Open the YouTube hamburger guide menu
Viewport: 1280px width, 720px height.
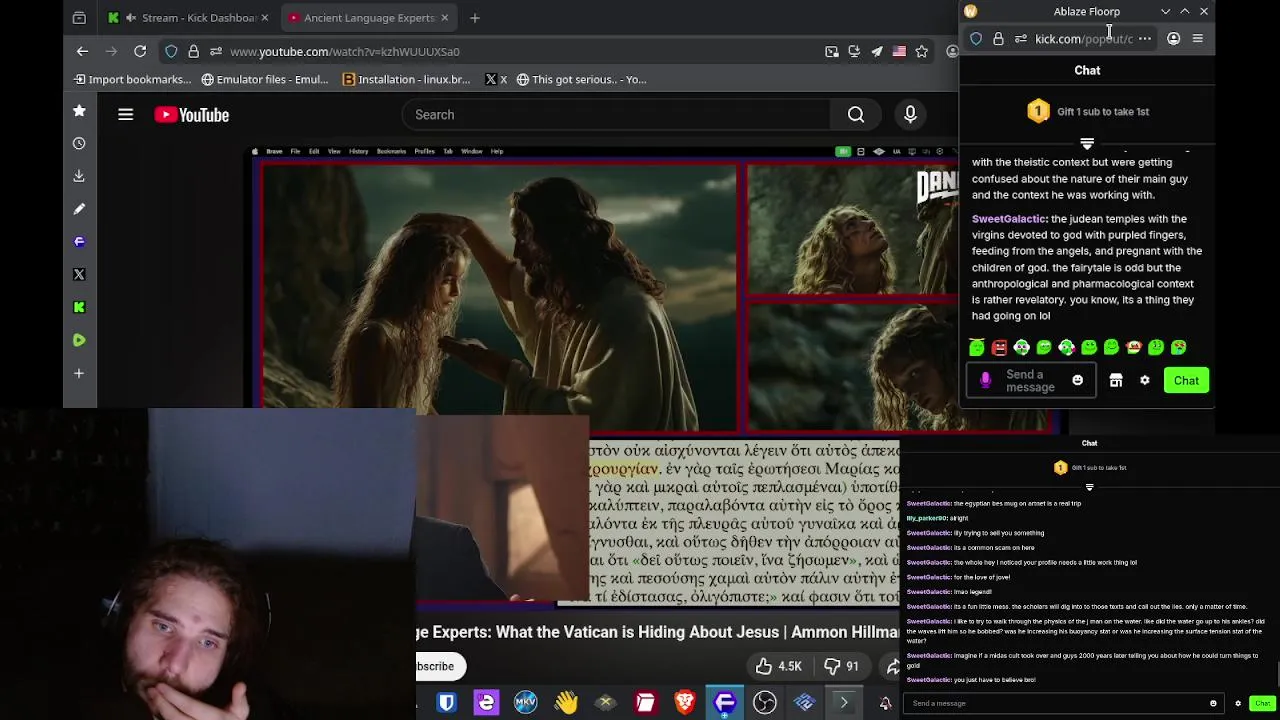click(125, 115)
